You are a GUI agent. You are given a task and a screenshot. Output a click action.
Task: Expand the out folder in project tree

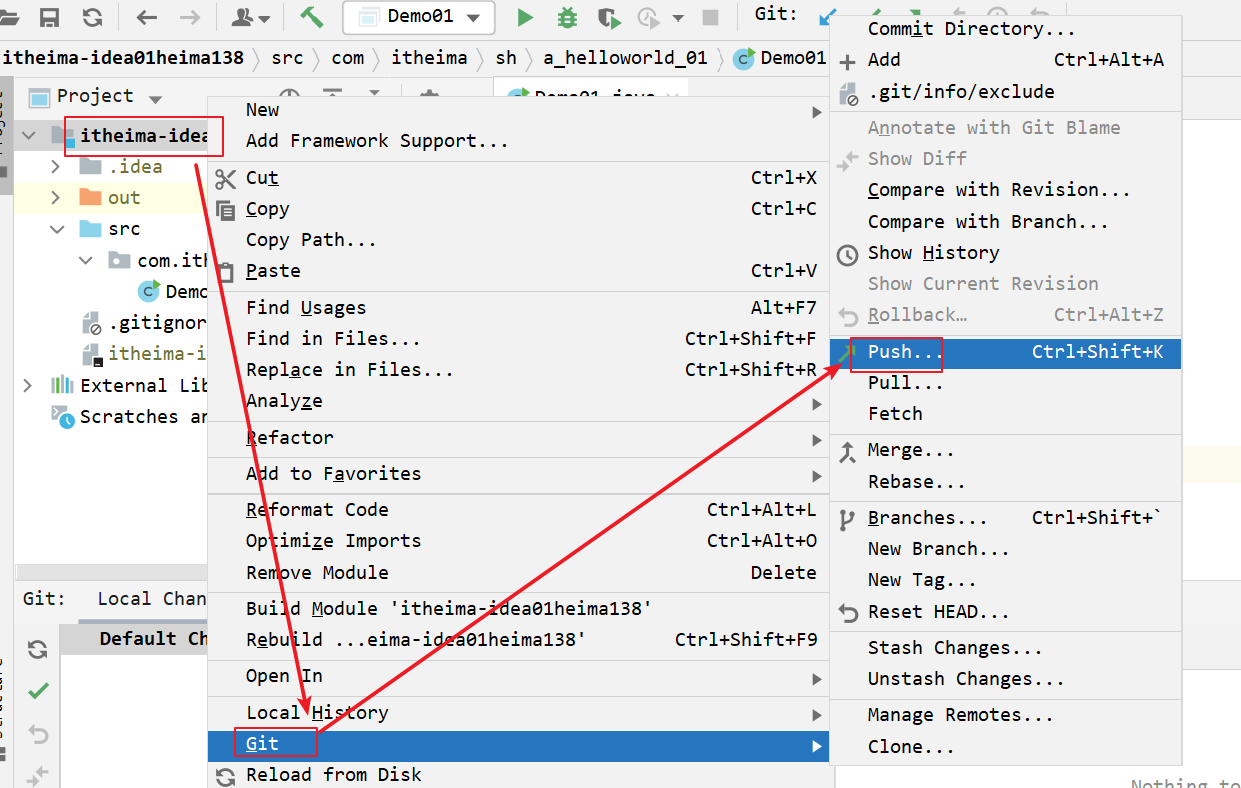pos(56,198)
